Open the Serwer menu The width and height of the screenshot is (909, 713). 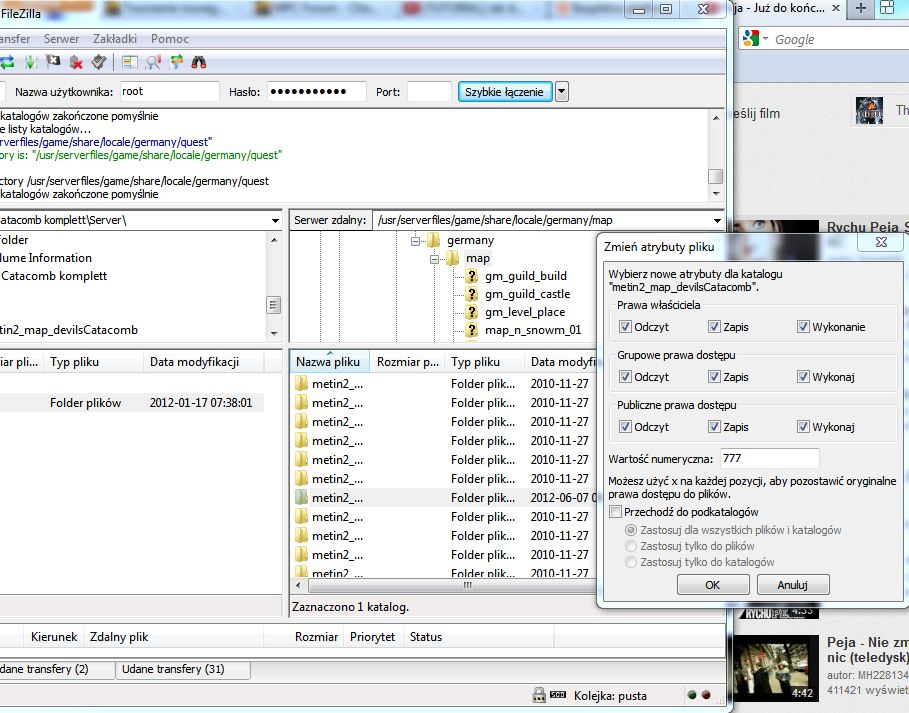(61, 39)
